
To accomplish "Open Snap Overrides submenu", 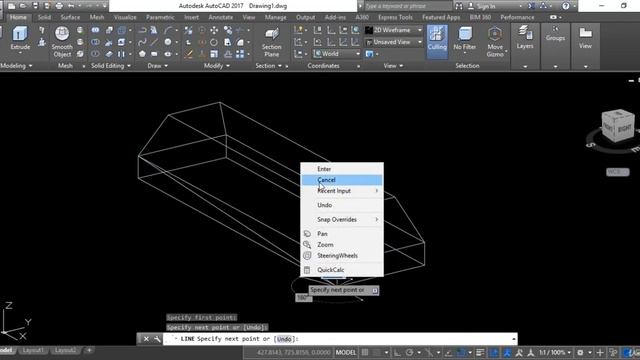I will click(342, 220).
